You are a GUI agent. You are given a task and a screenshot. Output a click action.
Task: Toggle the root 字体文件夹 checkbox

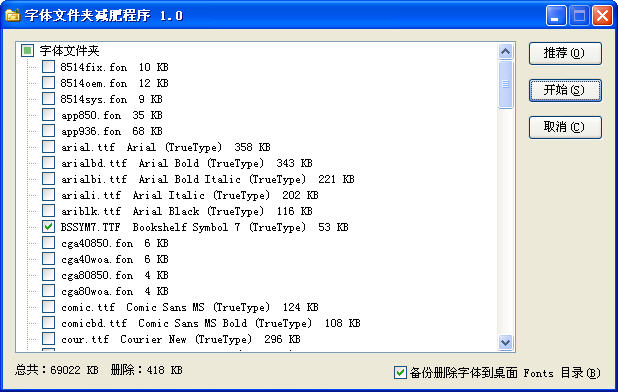27,51
